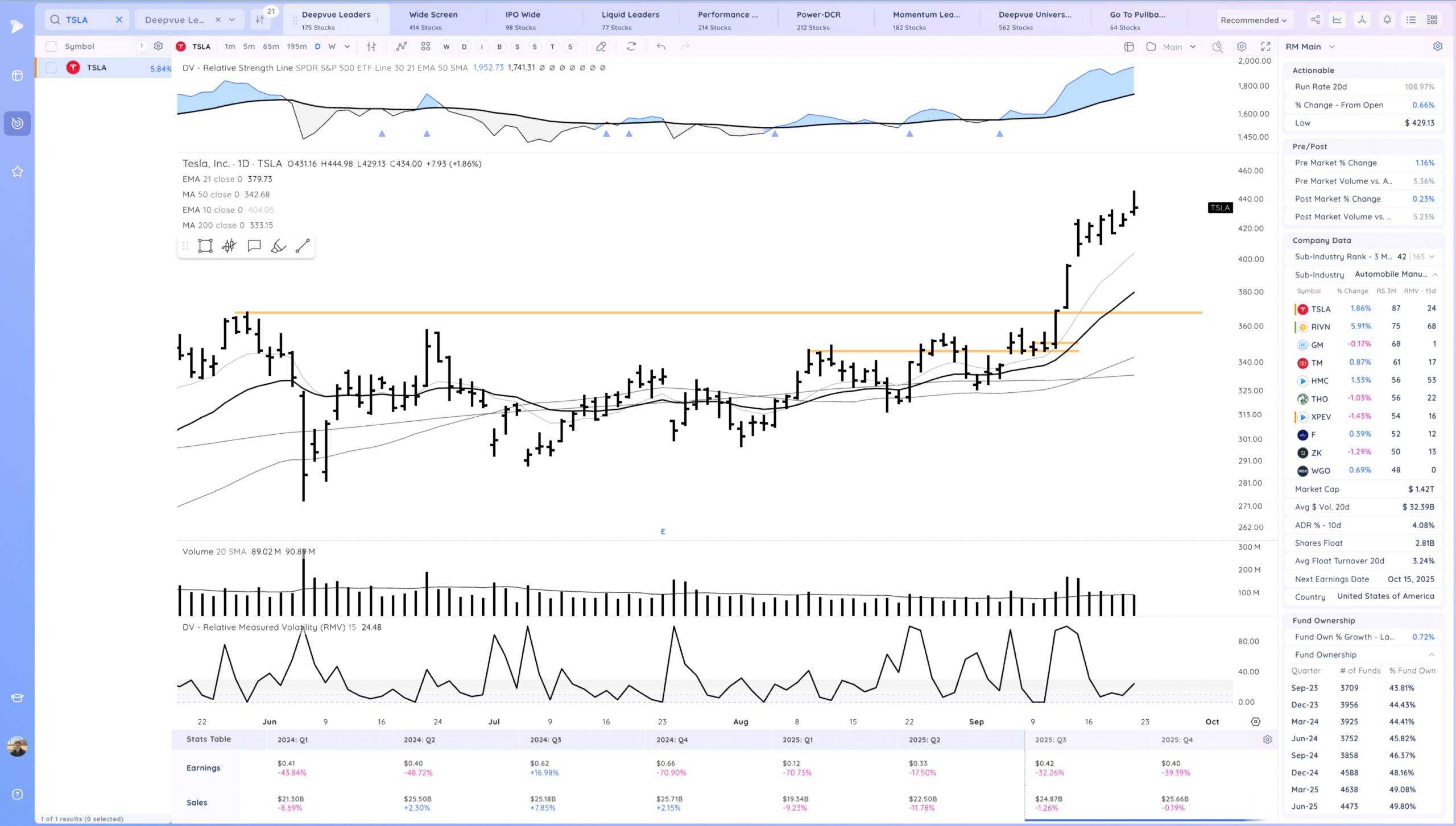This screenshot has height=826, width=1456.
Task: Open the indicators icon in chart toolbar
Action: (402, 47)
